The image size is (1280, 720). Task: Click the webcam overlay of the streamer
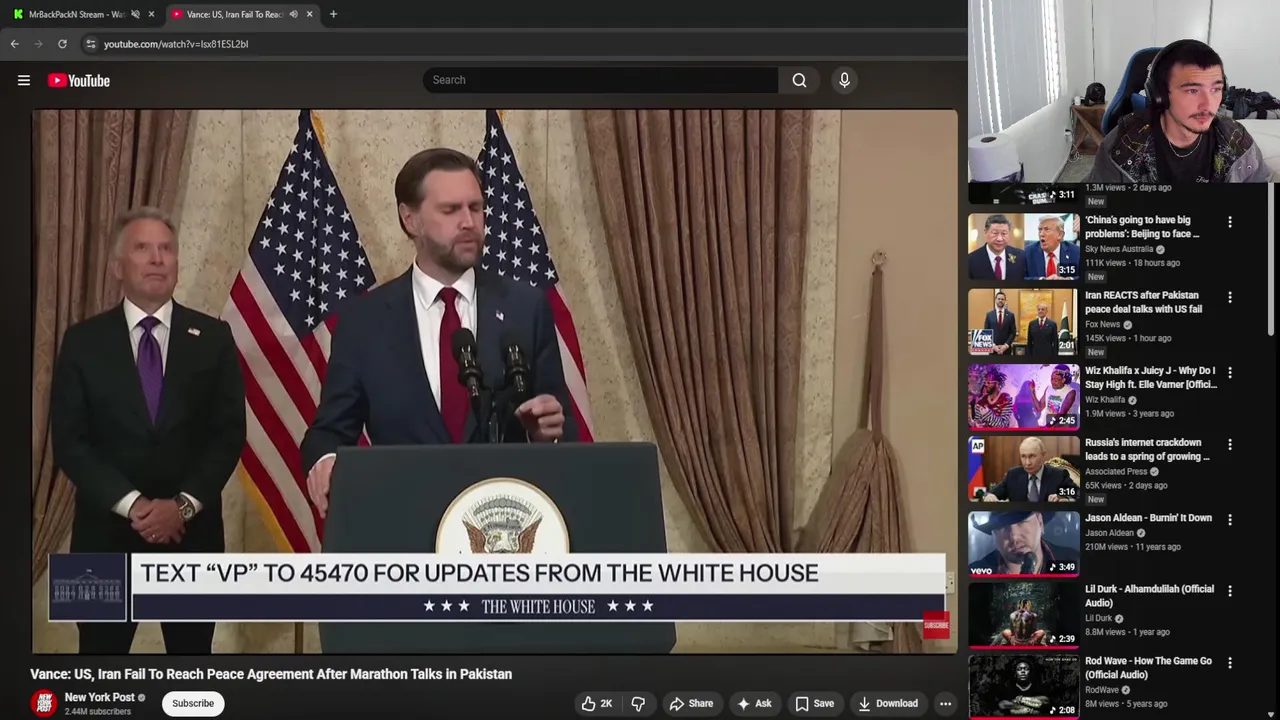pos(1124,91)
